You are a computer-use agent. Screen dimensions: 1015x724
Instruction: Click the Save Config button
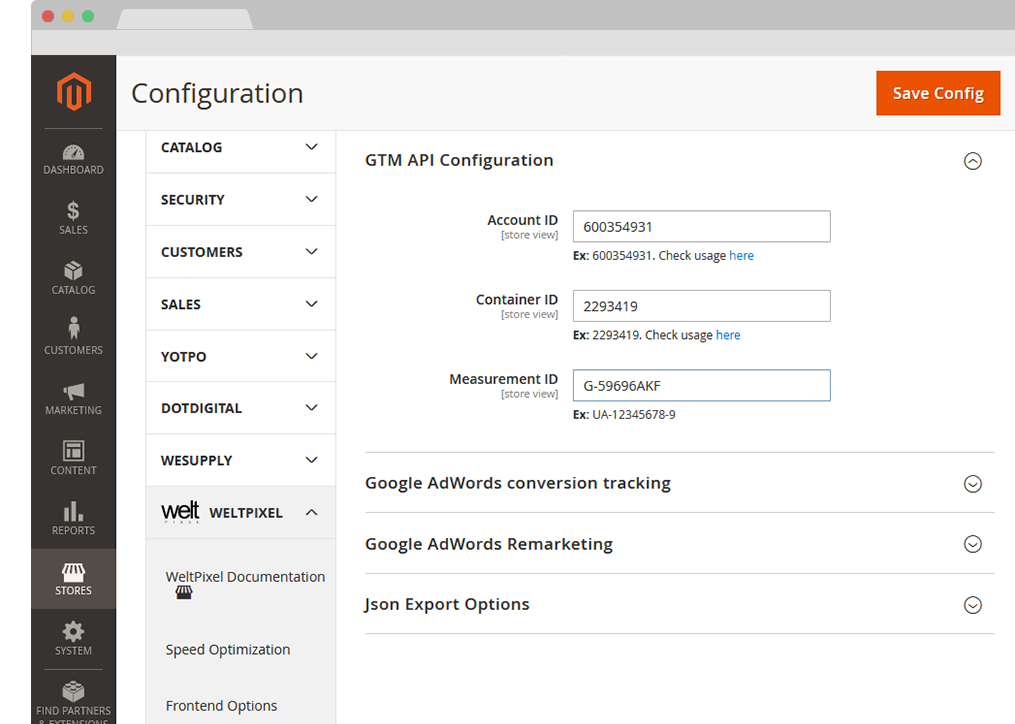point(938,93)
